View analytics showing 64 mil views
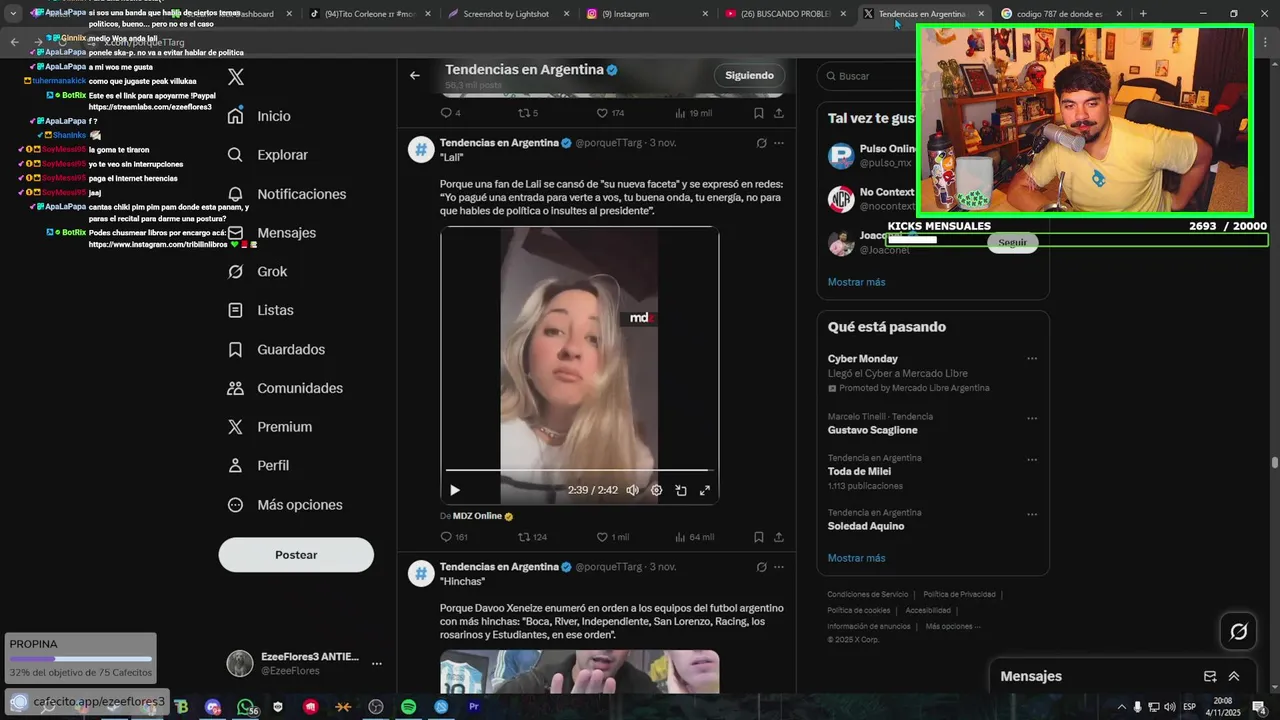The height and width of the screenshot is (720, 1280). pyautogui.click(x=695, y=537)
